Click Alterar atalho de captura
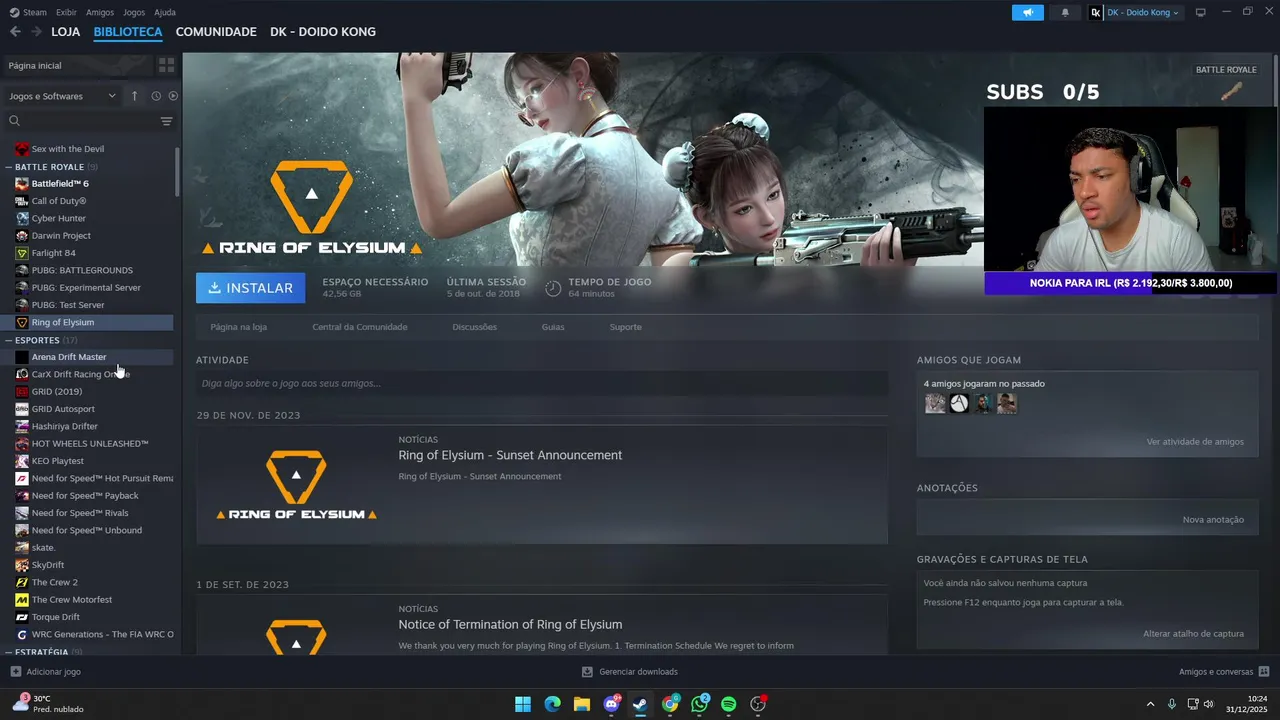The height and width of the screenshot is (720, 1280). pyautogui.click(x=1194, y=634)
